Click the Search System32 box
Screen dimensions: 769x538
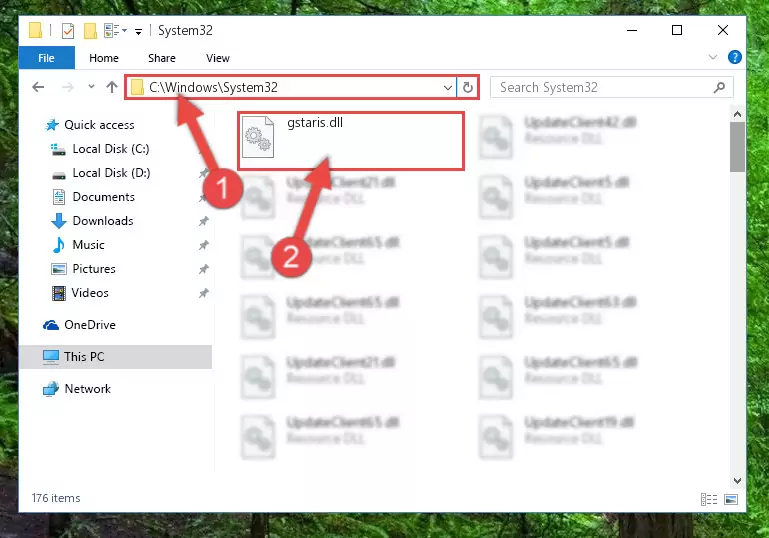coord(612,87)
